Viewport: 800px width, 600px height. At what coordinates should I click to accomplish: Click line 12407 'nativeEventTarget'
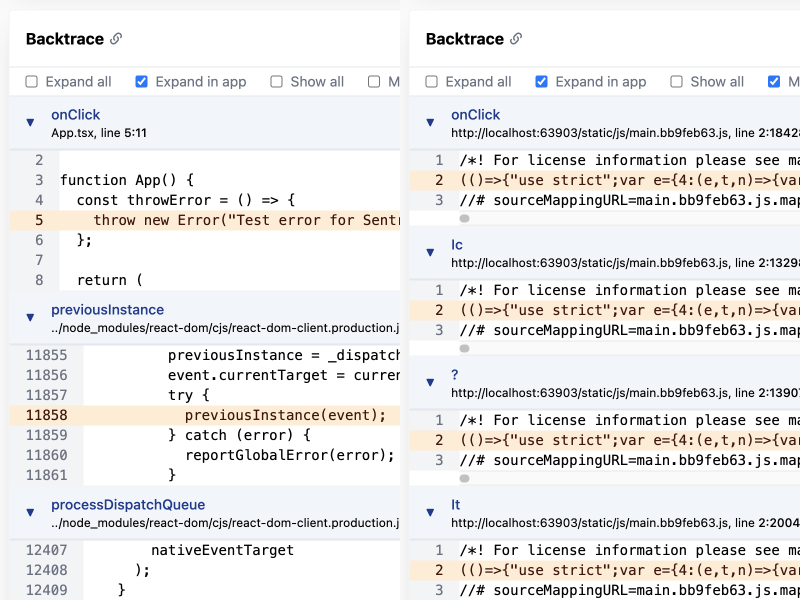point(222,550)
